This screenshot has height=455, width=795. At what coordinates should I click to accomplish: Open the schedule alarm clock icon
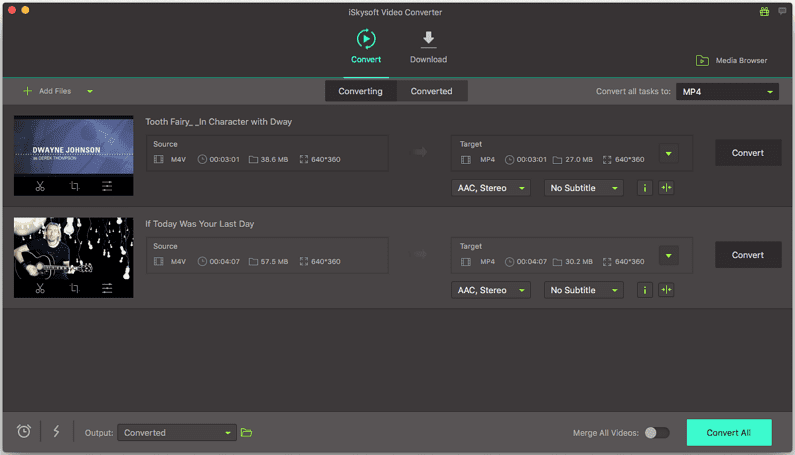(24, 432)
